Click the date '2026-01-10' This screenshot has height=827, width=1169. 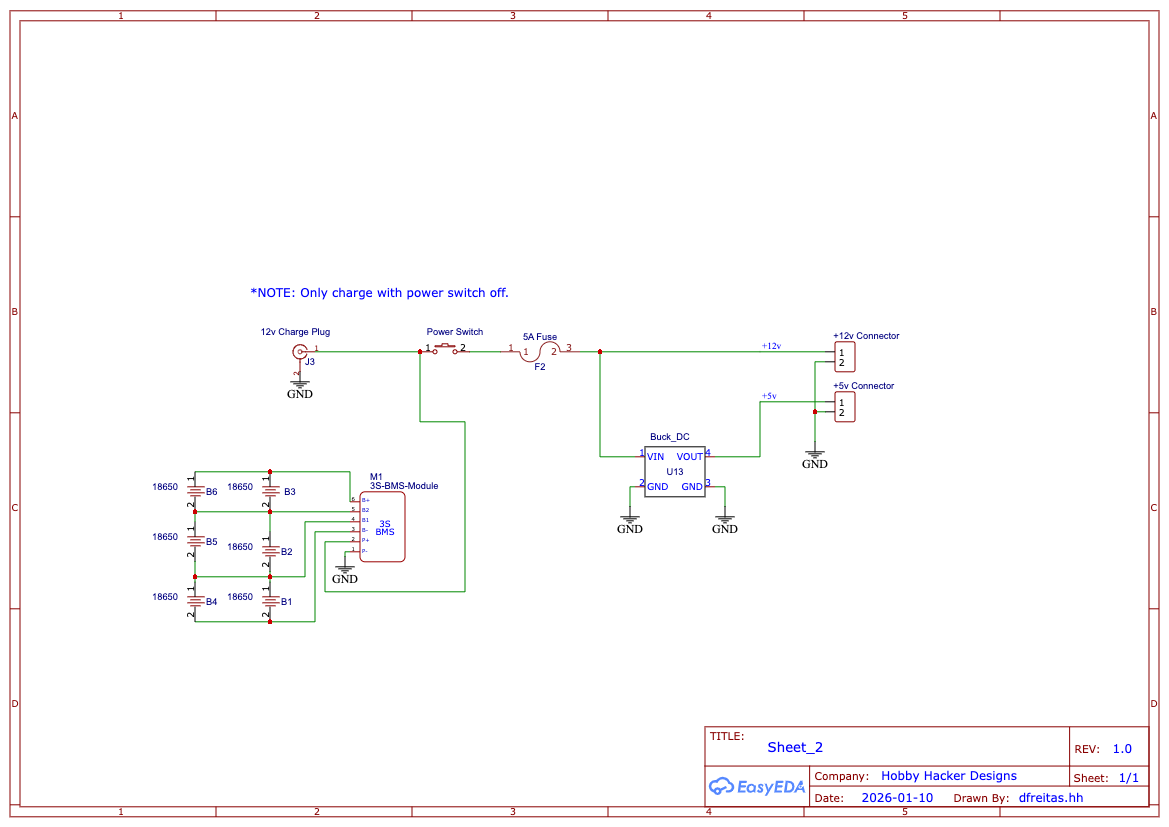[x=897, y=798]
